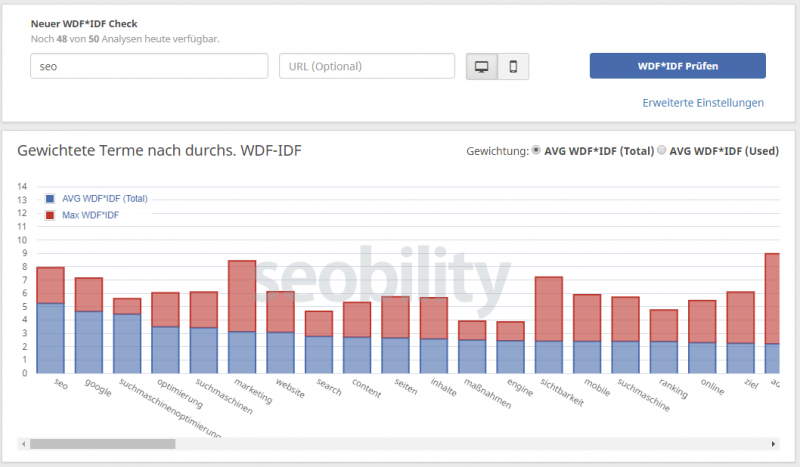The image size is (800, 467).
Task: Click the horizontal chart scrollbar thumb
Action: [x=103, y=444]
